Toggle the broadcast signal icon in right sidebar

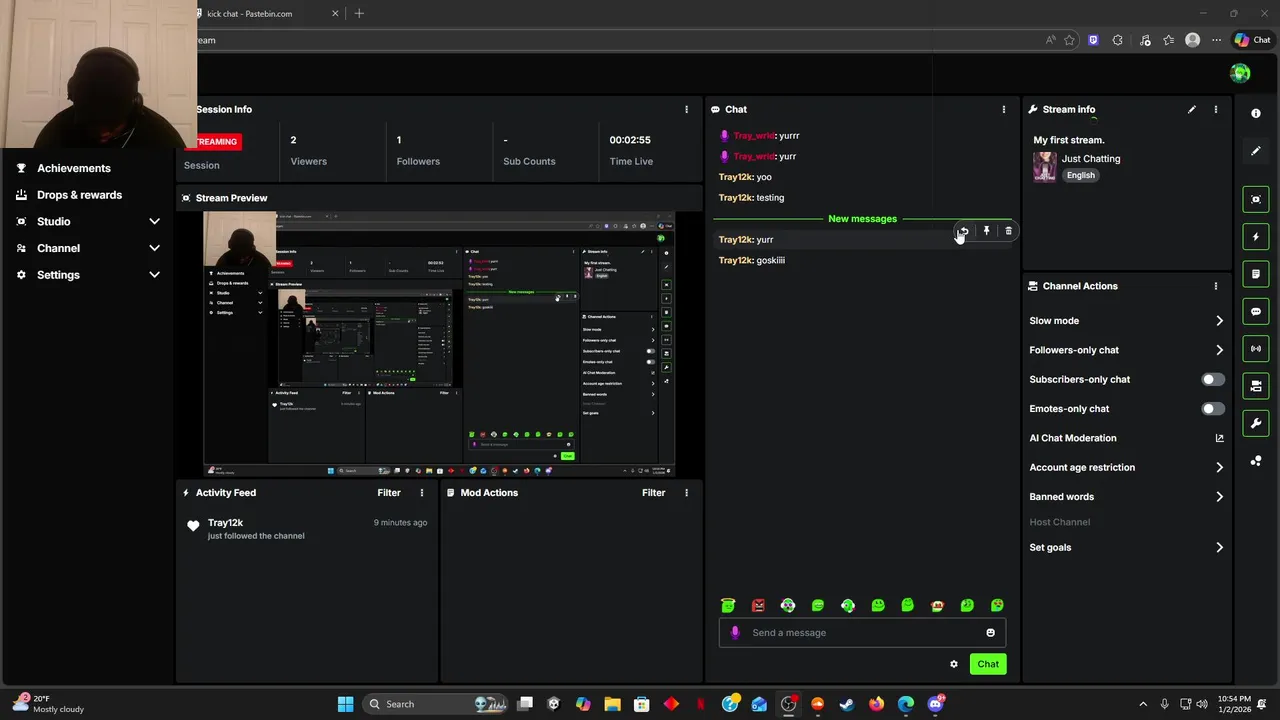[1256, 349]
